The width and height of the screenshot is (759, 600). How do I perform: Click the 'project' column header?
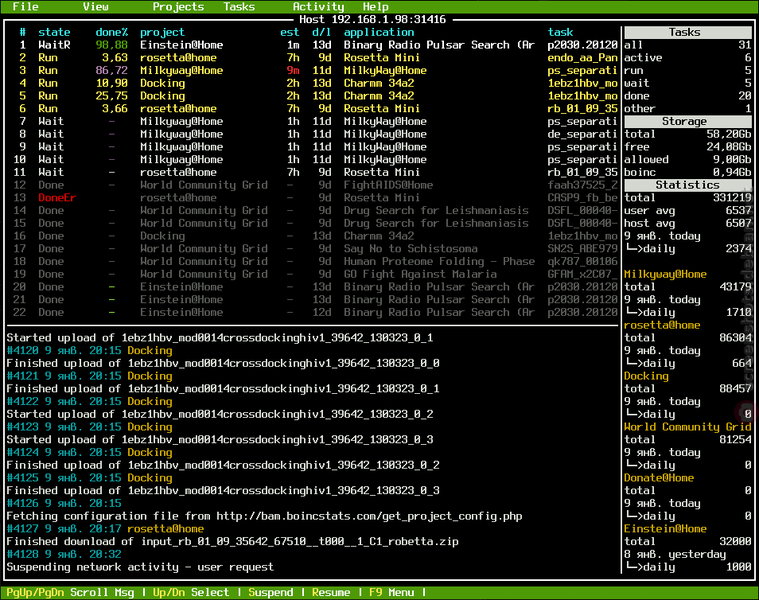[162, 32]
